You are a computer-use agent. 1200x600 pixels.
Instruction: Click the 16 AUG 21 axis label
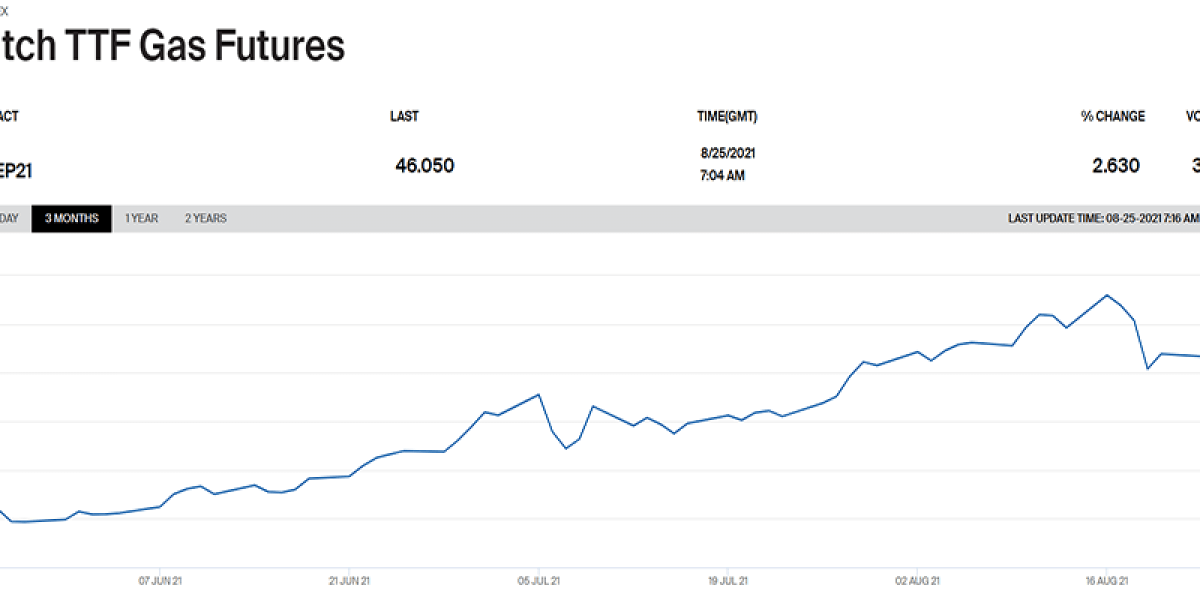[1107, 579]
